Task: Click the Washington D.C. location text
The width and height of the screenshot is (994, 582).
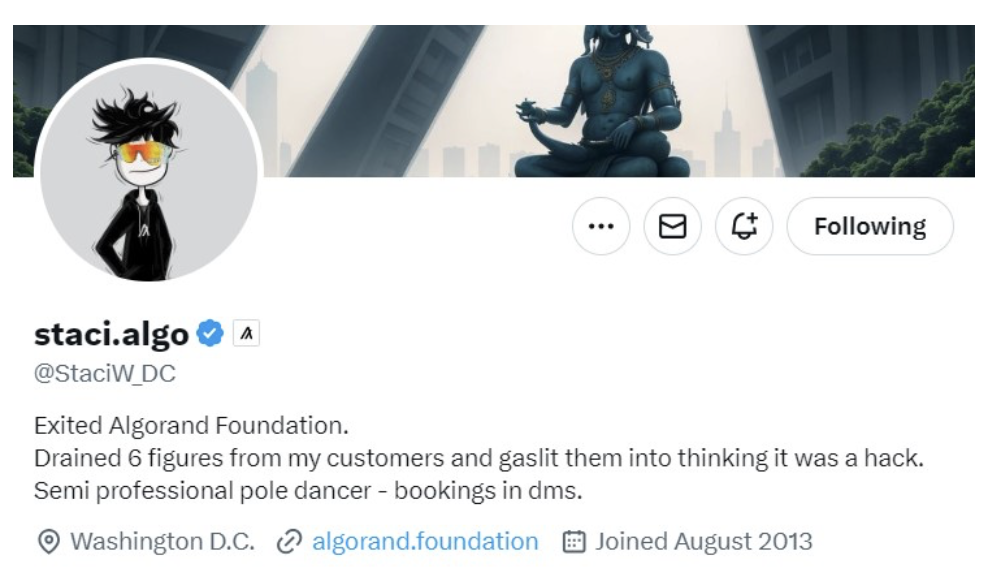Action: (162, 542)
